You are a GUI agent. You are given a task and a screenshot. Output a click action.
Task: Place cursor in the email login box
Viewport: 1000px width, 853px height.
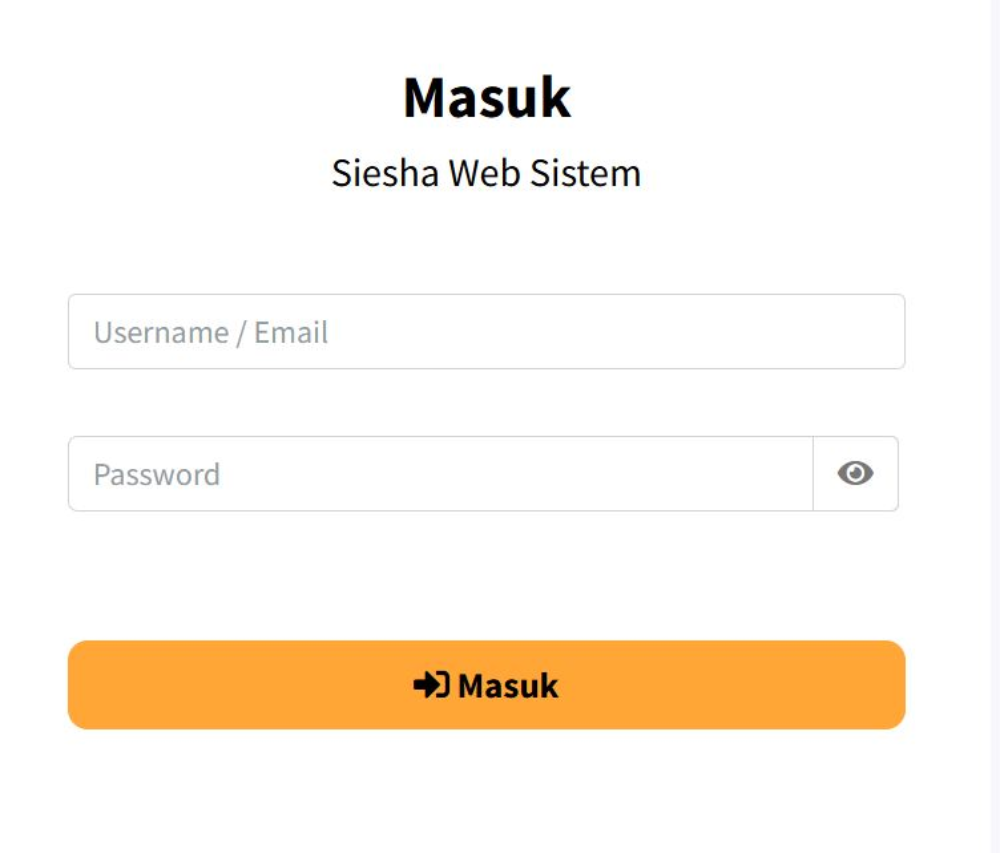pos(486,332)
